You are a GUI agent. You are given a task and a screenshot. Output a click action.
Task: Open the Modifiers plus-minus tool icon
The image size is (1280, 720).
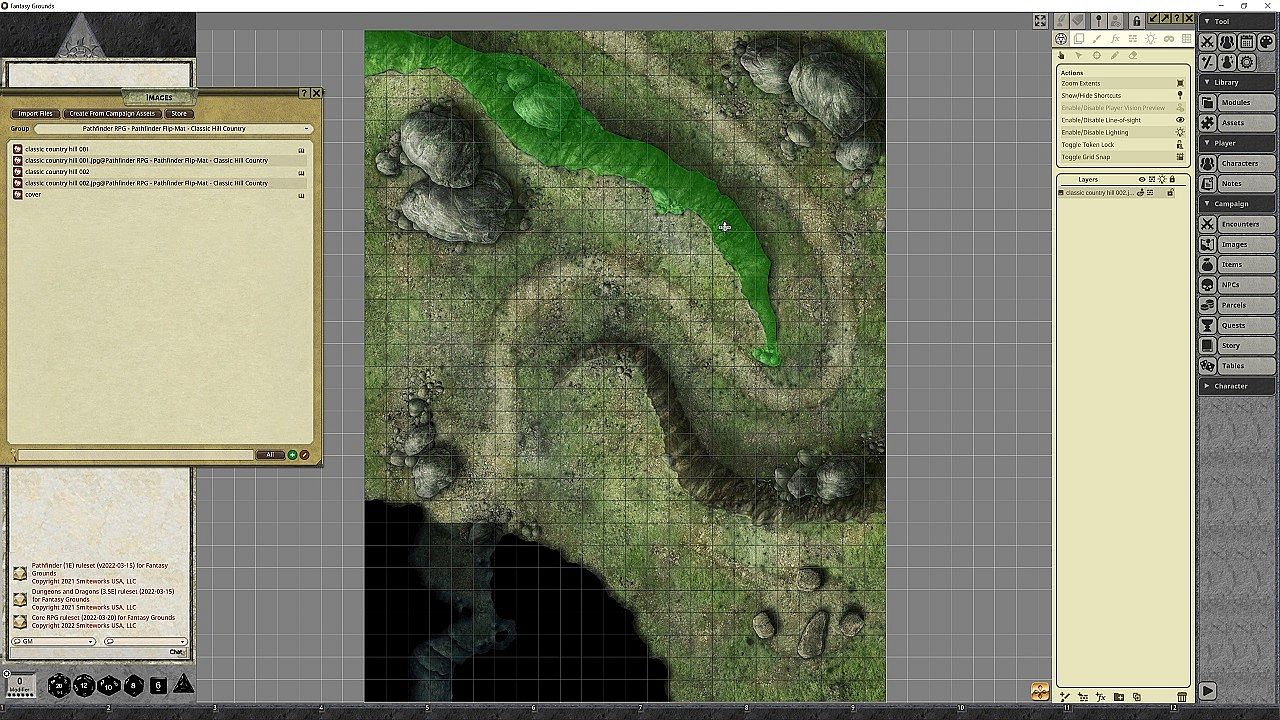point(1208,62)
